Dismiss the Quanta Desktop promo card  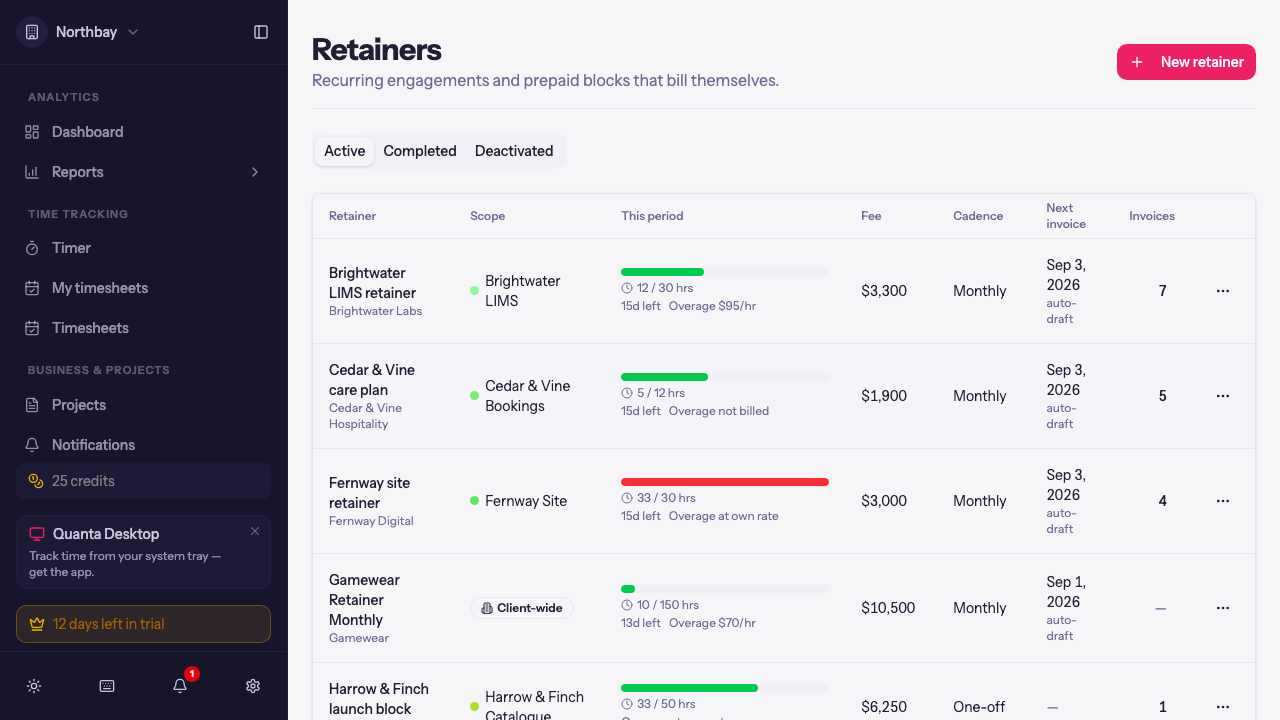[255, 531]
